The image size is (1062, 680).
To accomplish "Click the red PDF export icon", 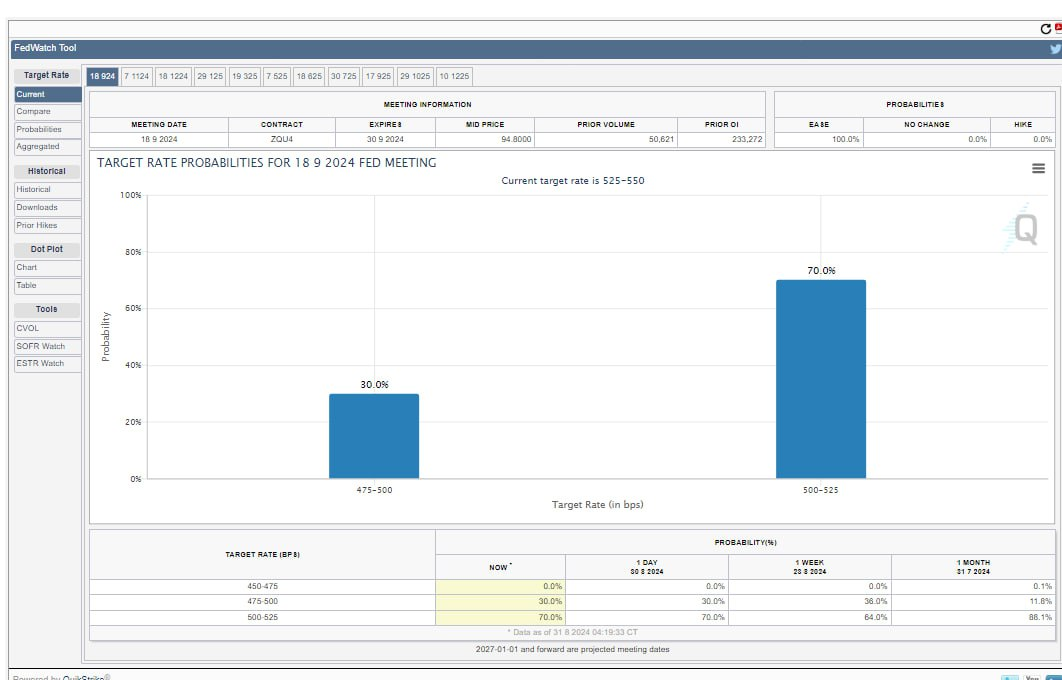I will point(1058,28).
